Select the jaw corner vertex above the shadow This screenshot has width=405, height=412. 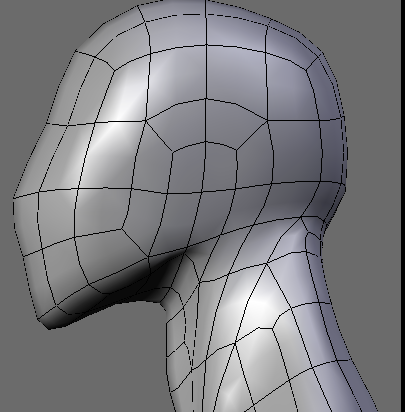[148, 257]
